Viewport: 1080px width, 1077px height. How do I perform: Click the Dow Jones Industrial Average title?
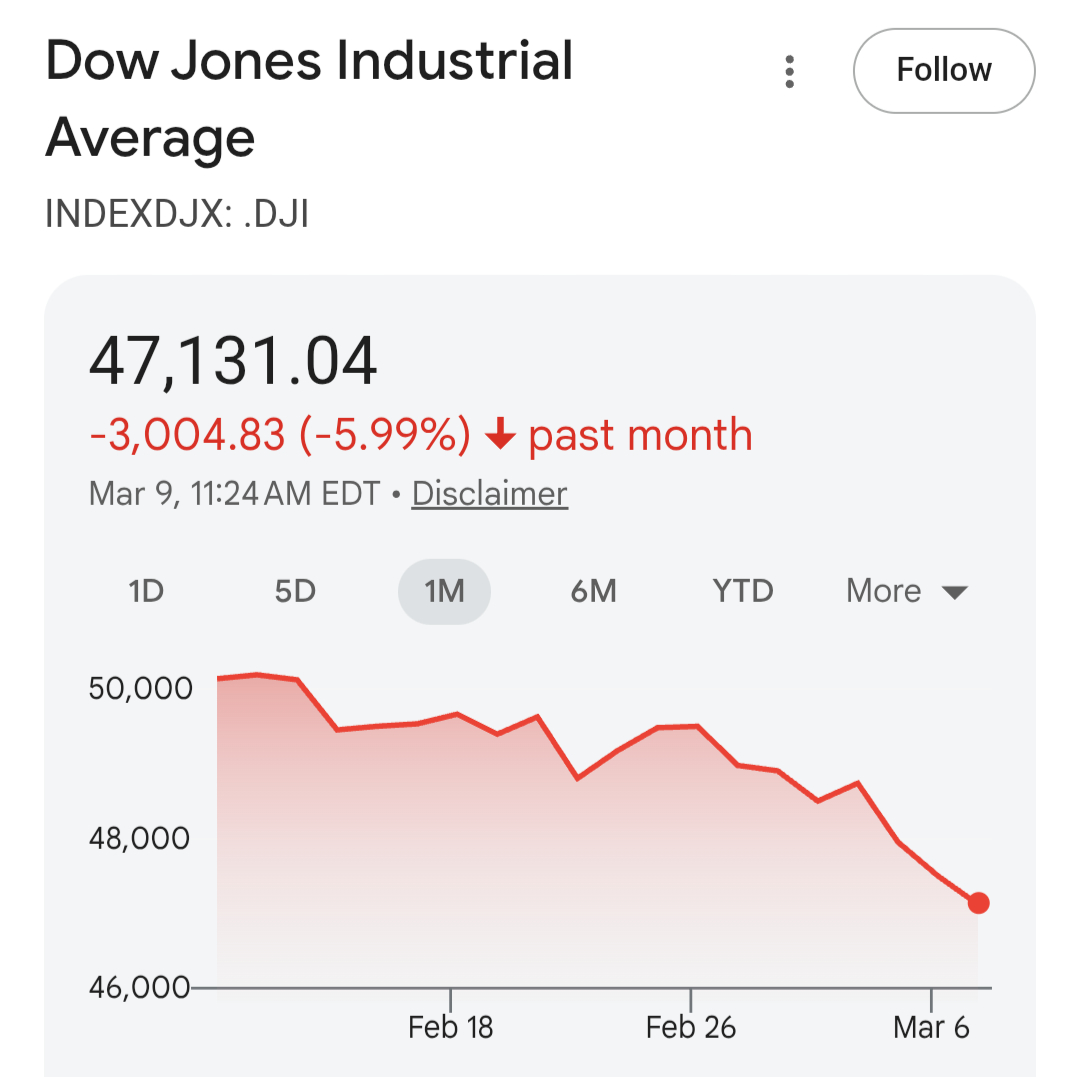[309, 98]
